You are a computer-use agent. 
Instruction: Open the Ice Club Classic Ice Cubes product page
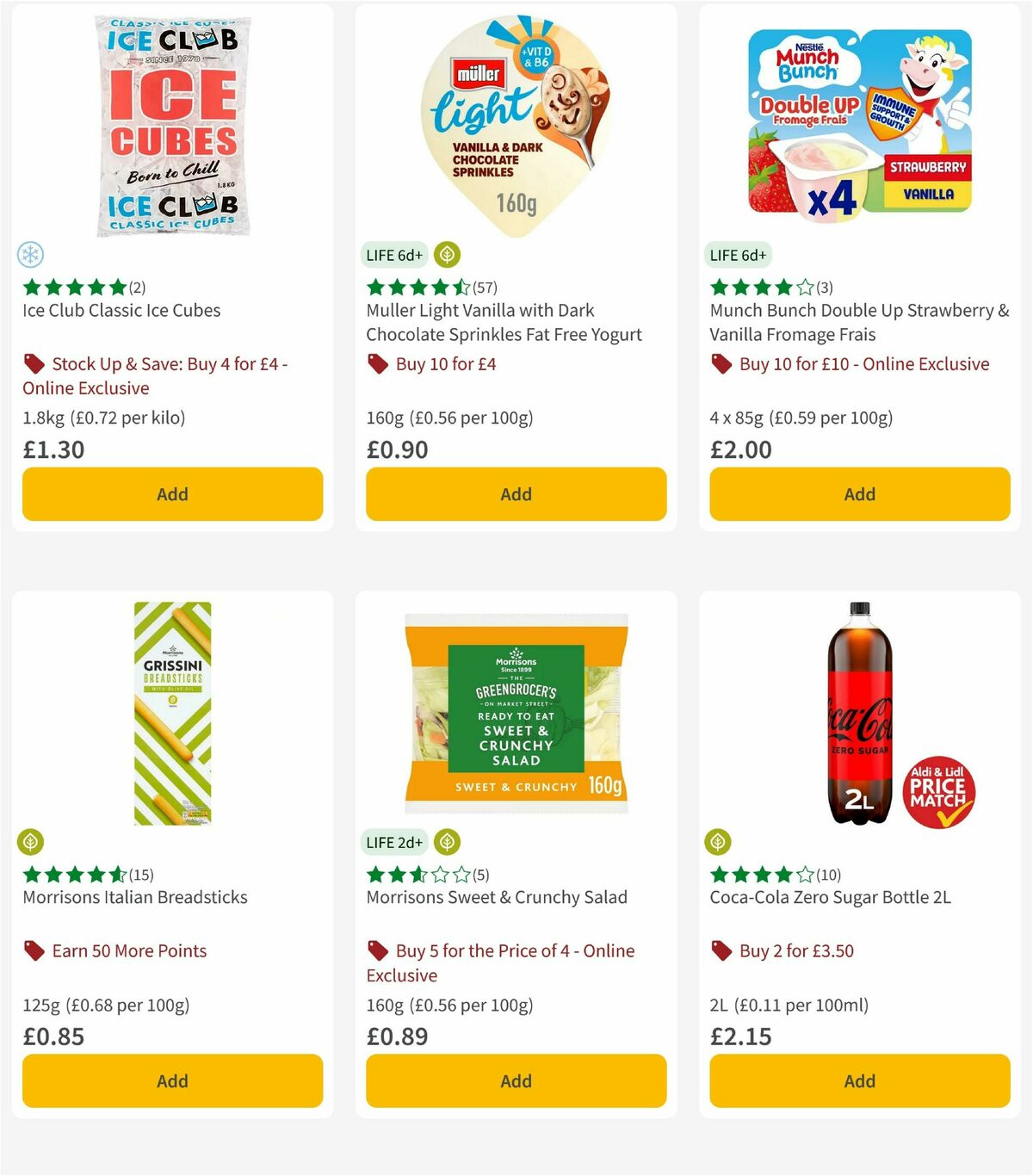coord(121,311)
